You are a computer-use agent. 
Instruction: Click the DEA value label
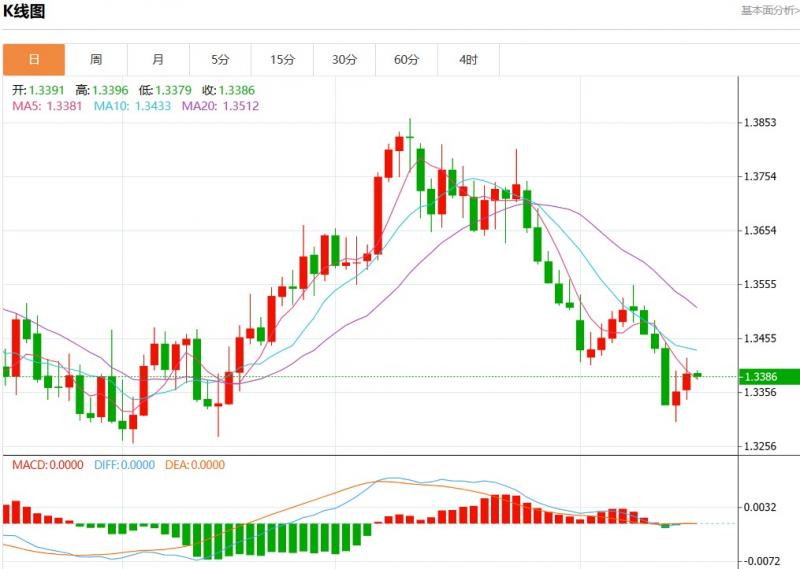click(197, 465)
